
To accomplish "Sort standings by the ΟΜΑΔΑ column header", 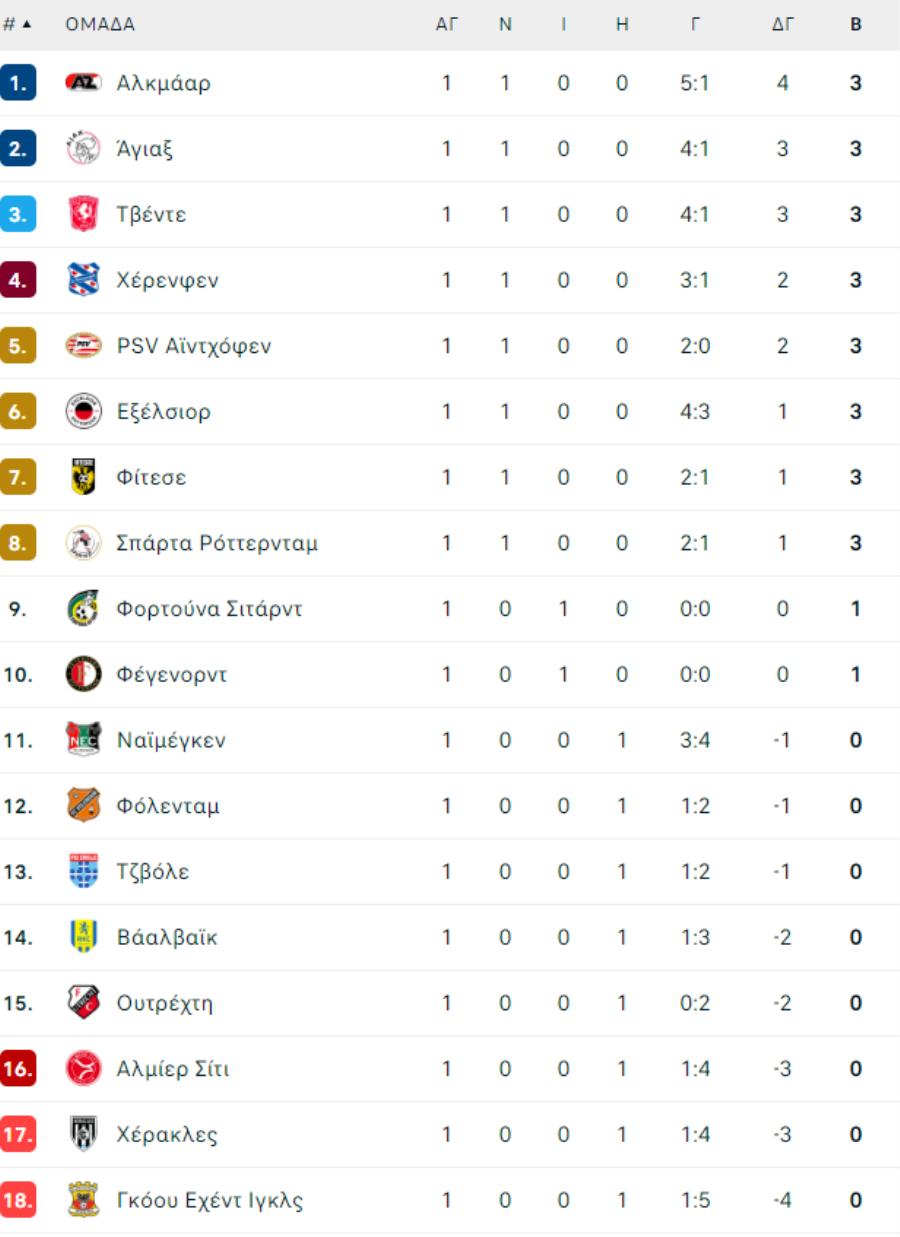I will [100, 24].
